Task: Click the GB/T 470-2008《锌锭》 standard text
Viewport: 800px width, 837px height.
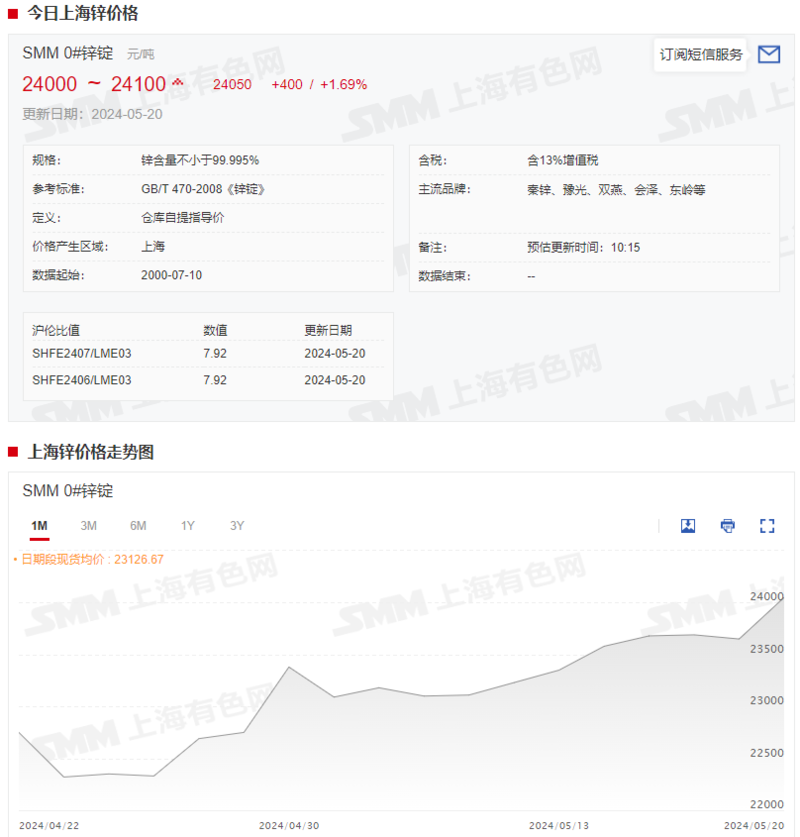Action: (203, 189)
